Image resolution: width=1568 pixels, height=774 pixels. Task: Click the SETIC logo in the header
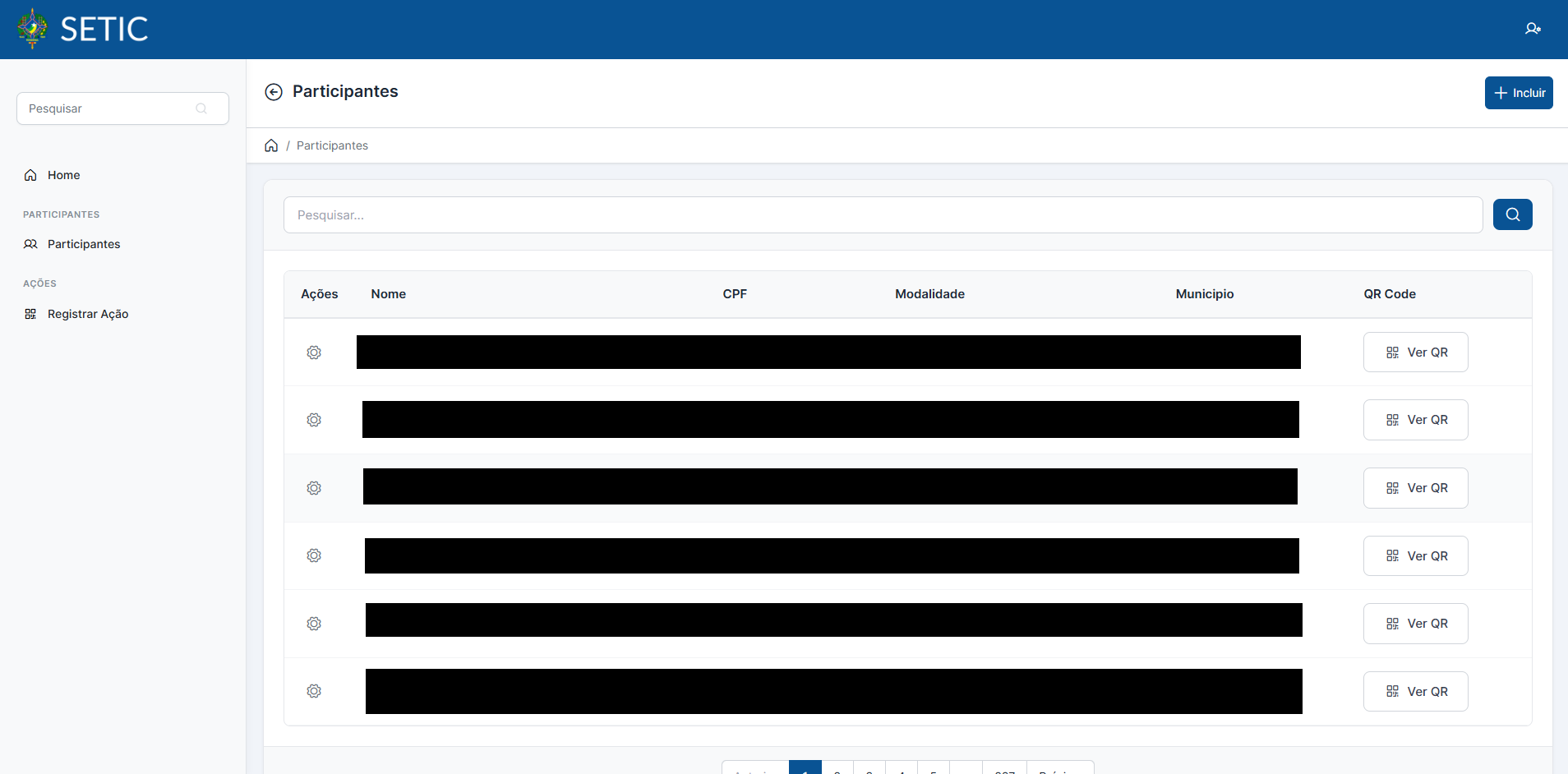coord(82,30)
